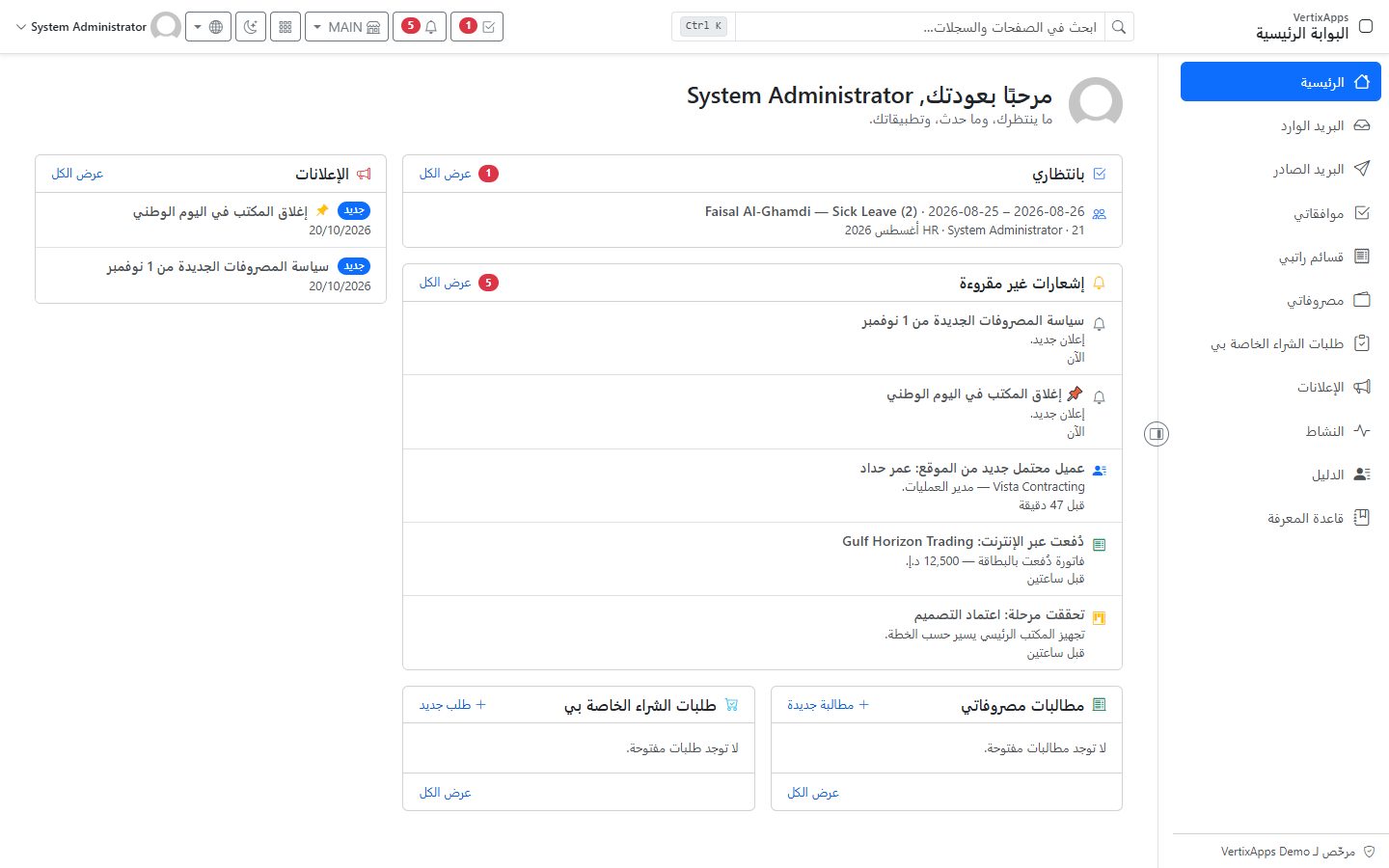The height and width of the screenshot is (868, 1389).
Task: Click the طلب جديد new request button
Action: coord(452,705)
